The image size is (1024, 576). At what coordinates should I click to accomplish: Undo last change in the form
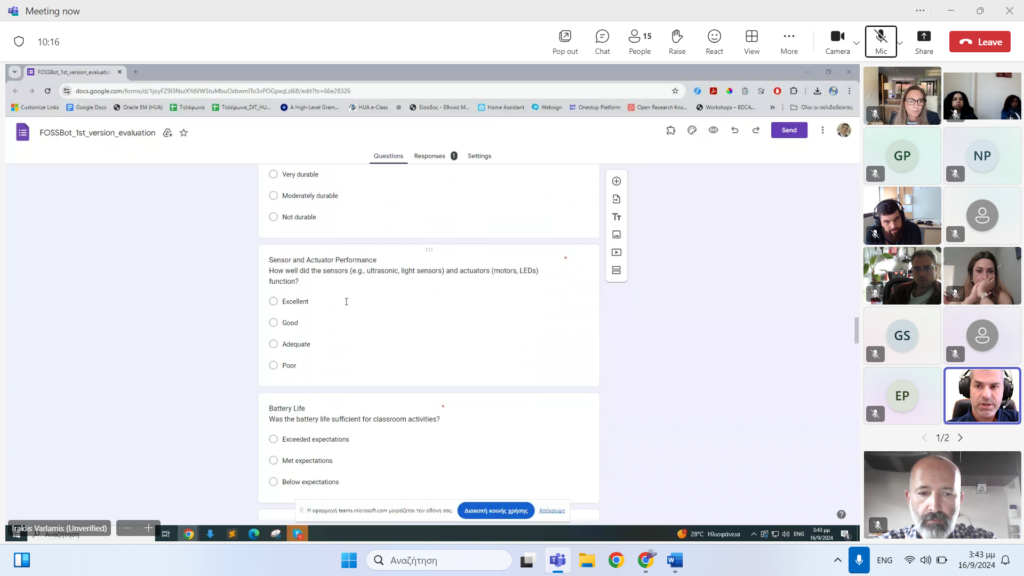[x=735, y=130]
